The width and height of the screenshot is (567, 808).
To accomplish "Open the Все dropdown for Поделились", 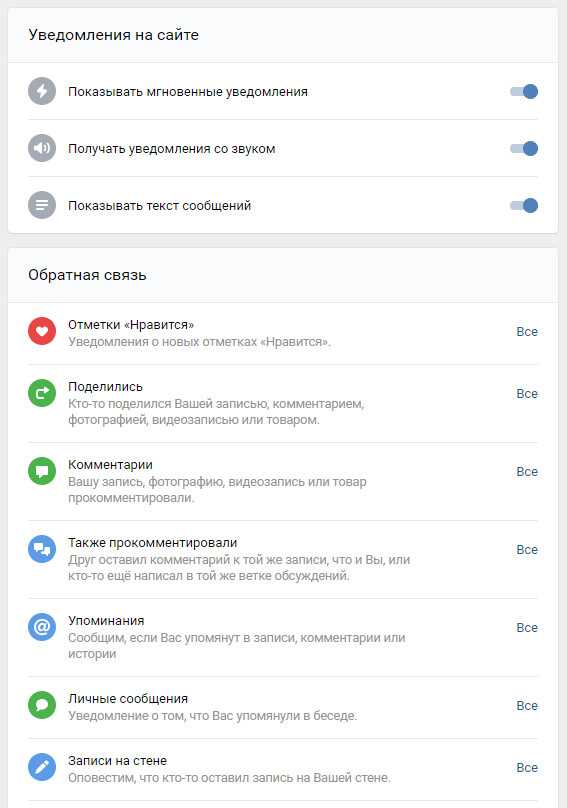I will [x=527, y=394].
